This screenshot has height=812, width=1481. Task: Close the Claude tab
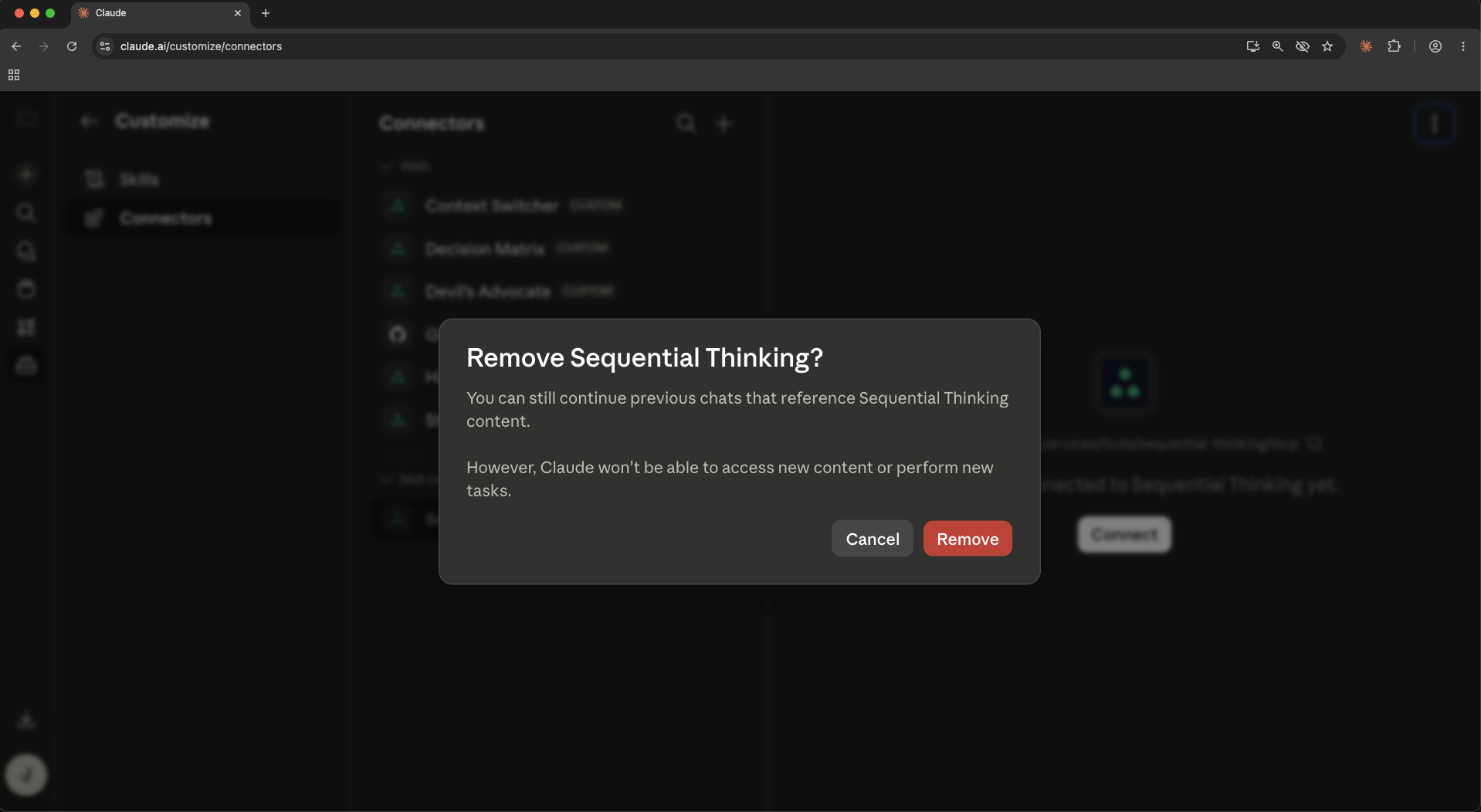tap(238, 13)
